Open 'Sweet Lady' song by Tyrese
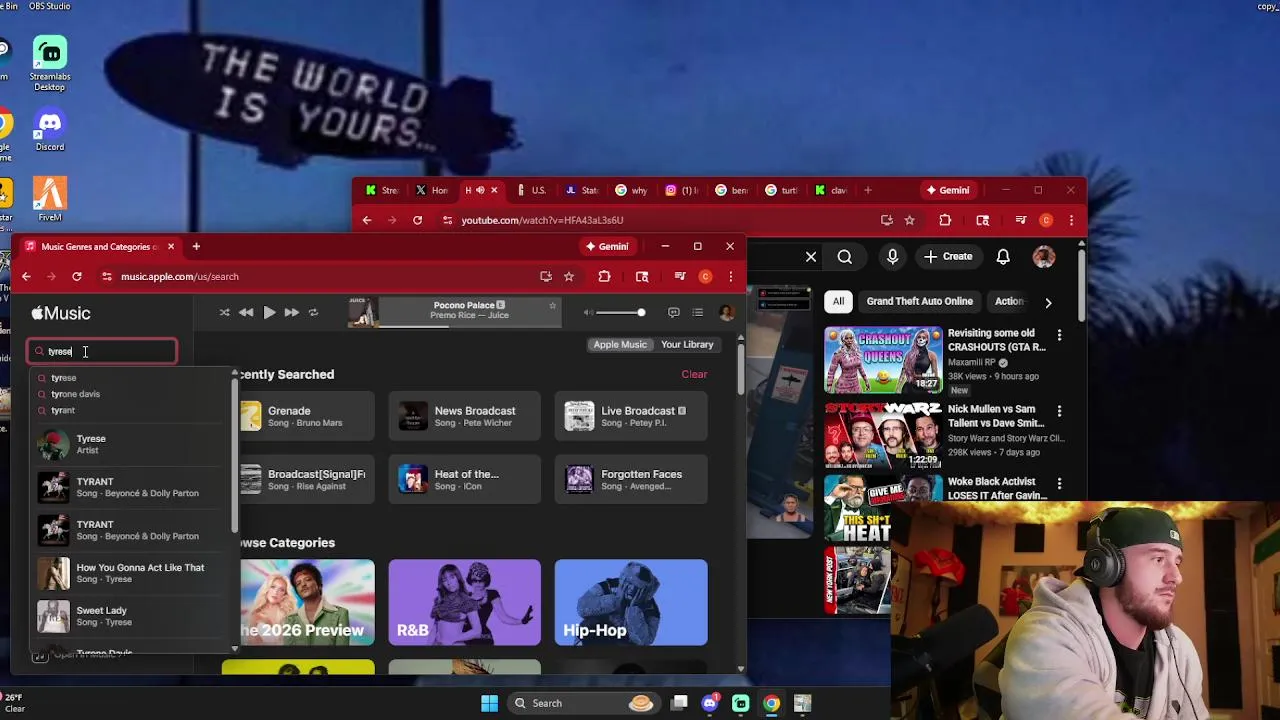Viewport: 1280px width, 720px height. 130,616
